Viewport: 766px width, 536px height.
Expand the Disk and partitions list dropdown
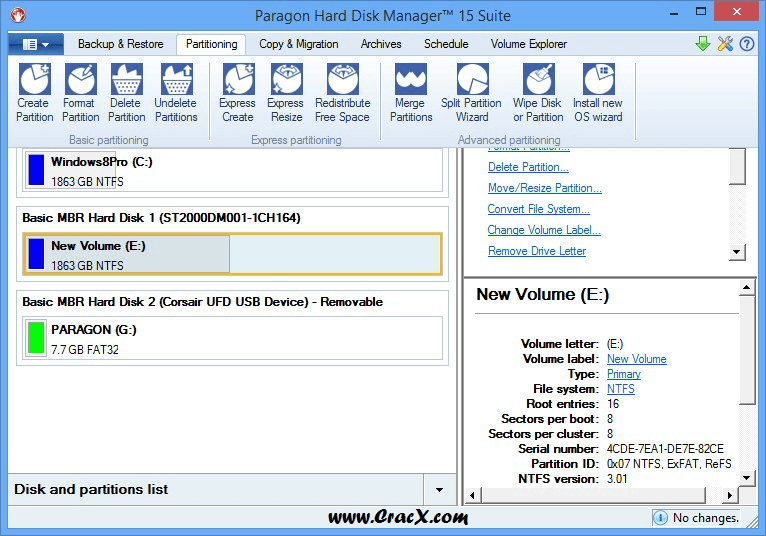click(x=439, y=489)
